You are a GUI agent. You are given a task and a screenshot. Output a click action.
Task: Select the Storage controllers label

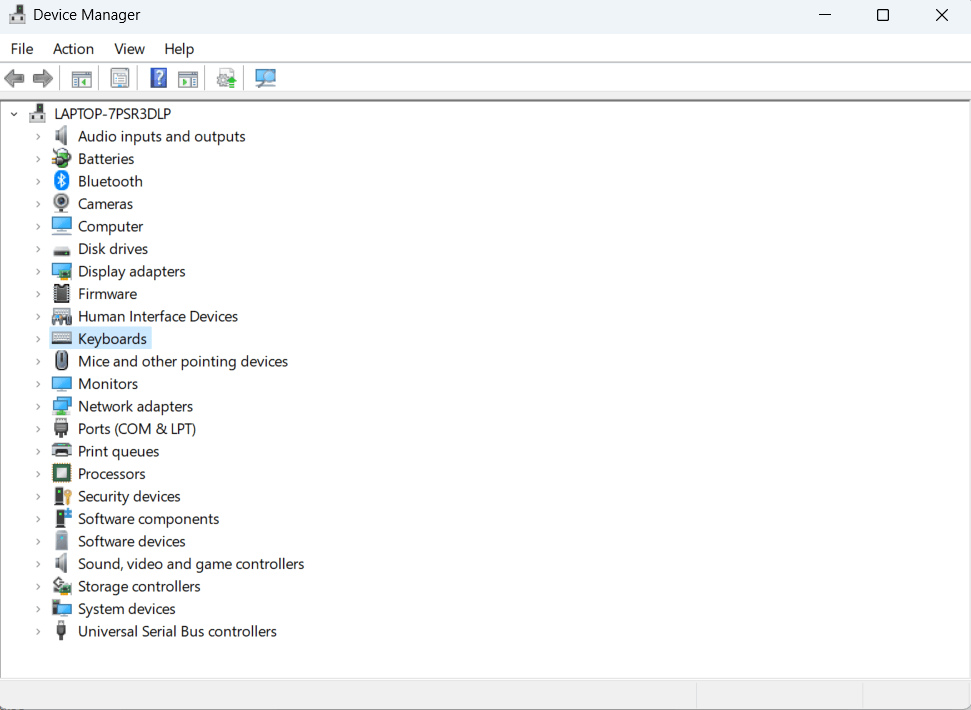pos(139,586)
